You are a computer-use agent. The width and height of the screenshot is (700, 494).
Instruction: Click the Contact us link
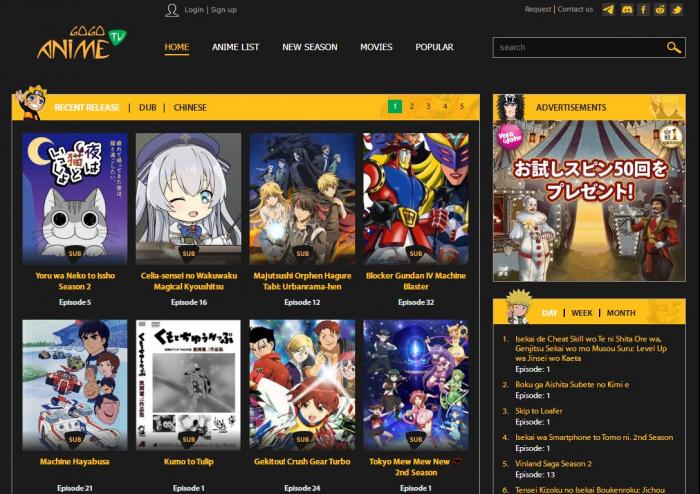tap(575, 9)
